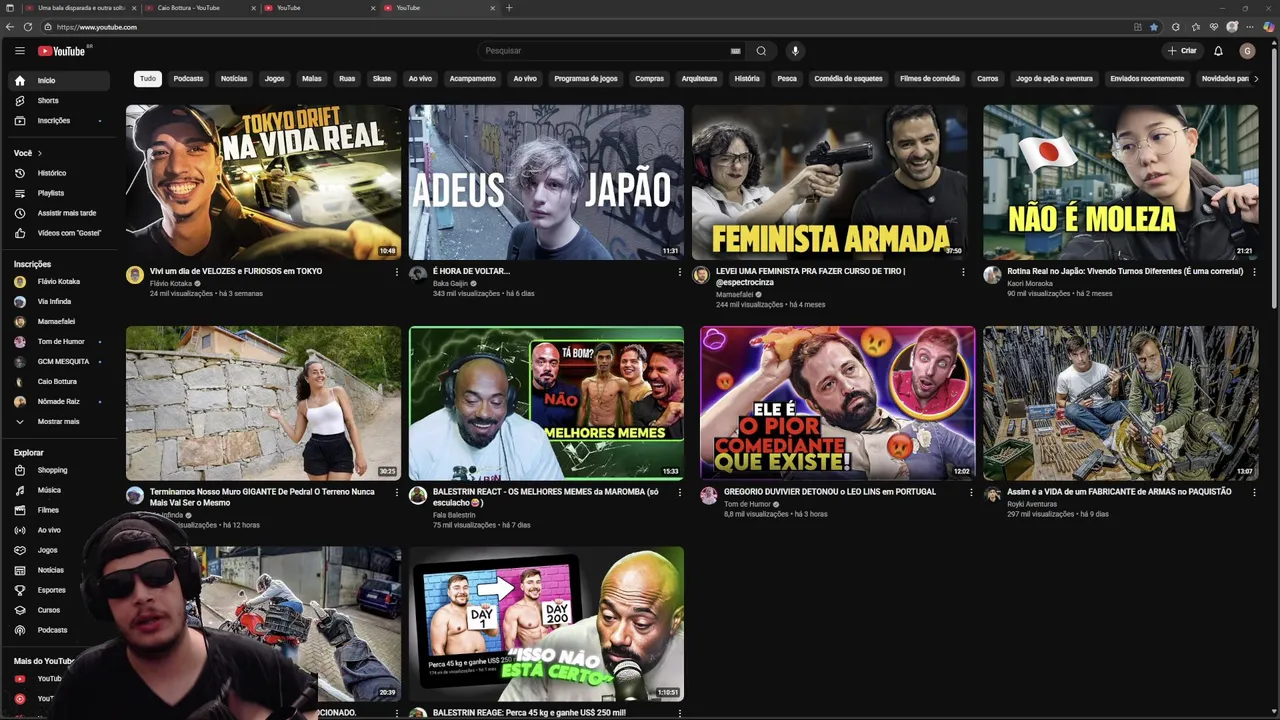Open options for Gregorio Duvivier video
The width and height of the screenshot is (1280, 720).
970,493
